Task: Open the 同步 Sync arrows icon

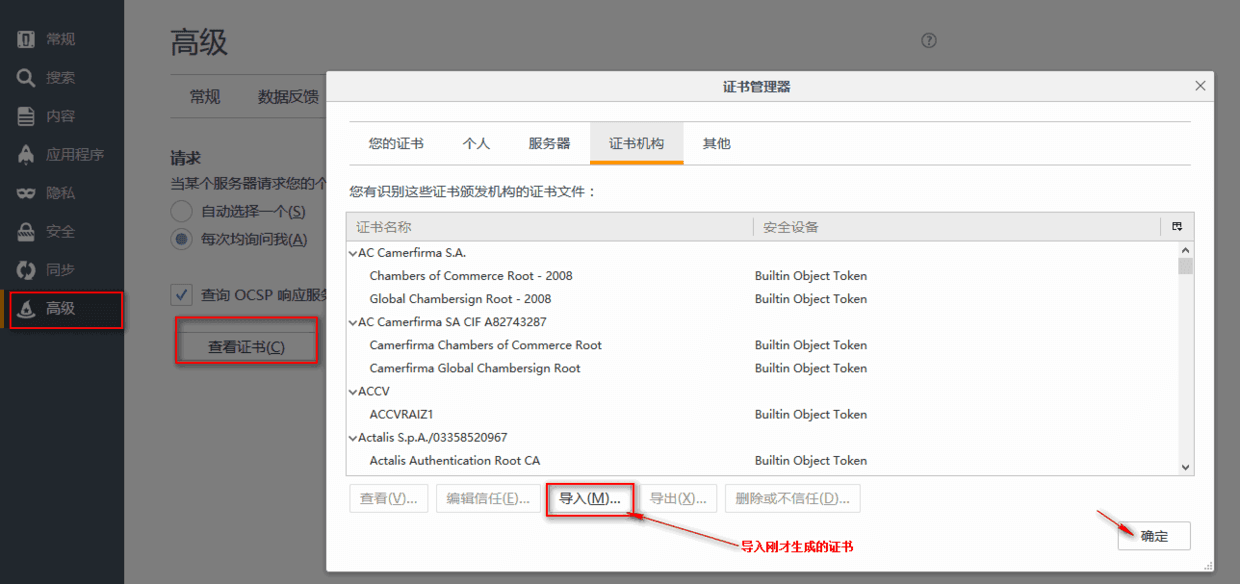Action: (26, 270)
